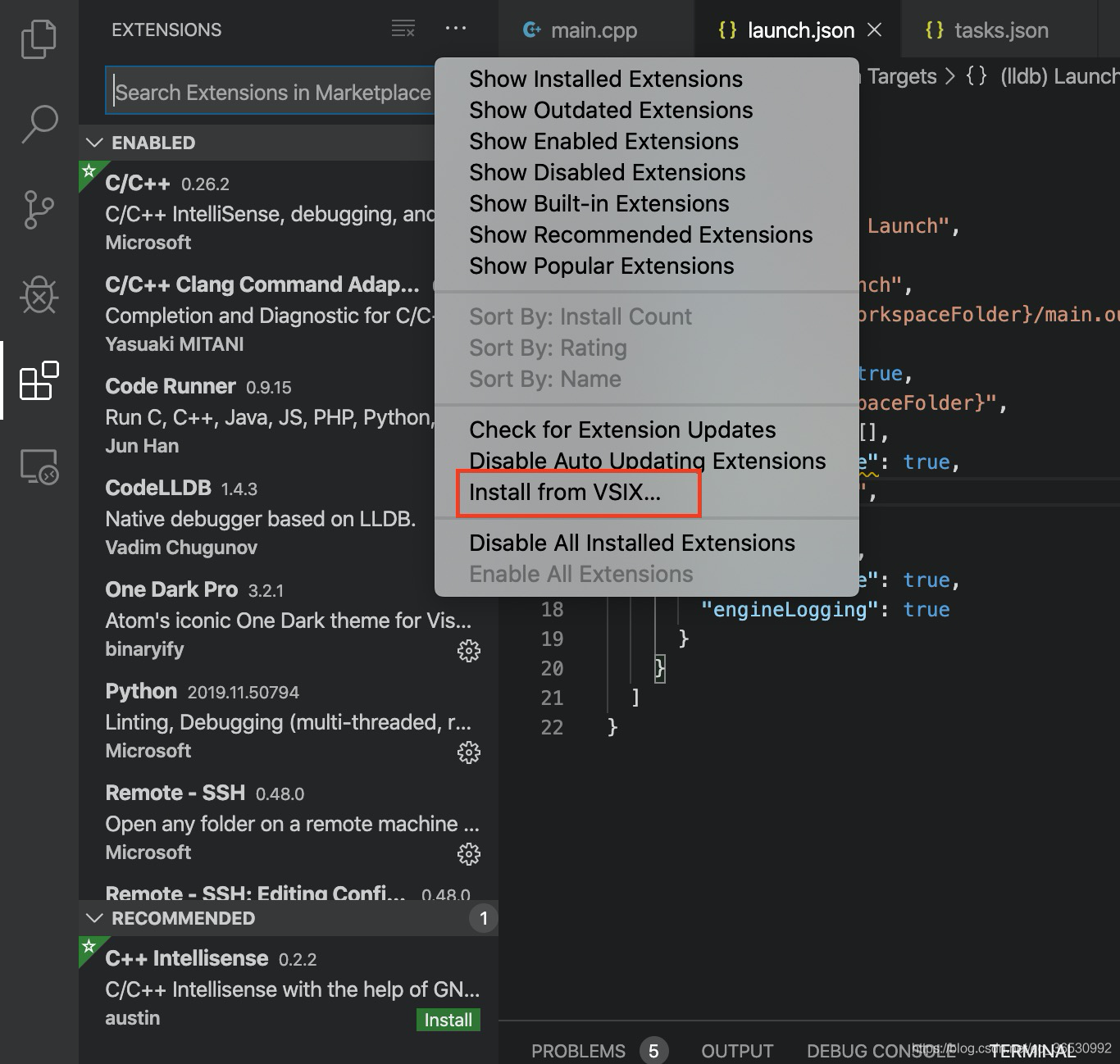Select Disable All Installed Extensions

click(631, 543)
